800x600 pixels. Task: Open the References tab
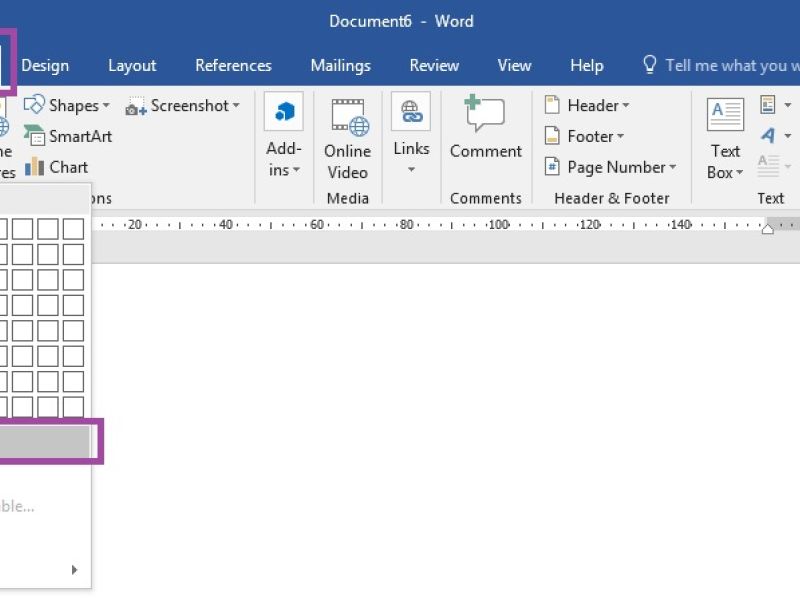[x=233, y=65]
